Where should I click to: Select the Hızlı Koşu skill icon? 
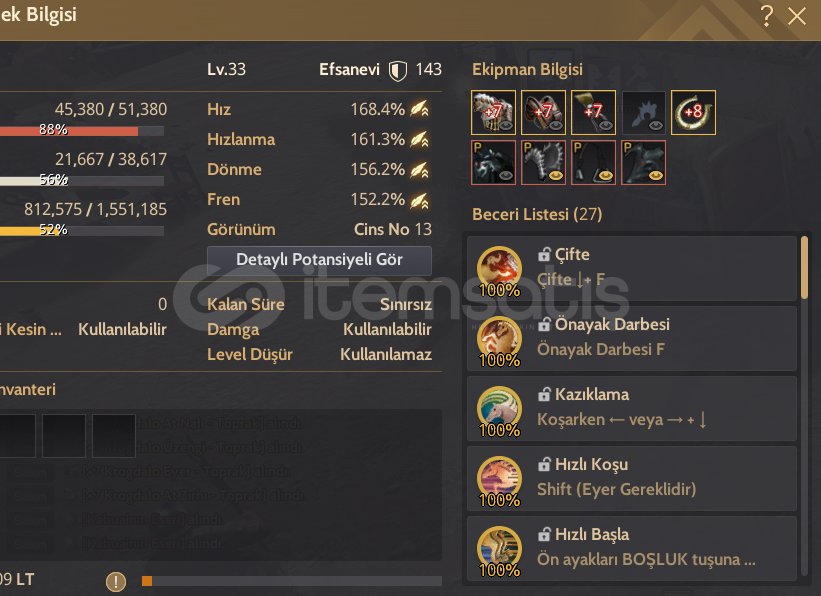499,479
